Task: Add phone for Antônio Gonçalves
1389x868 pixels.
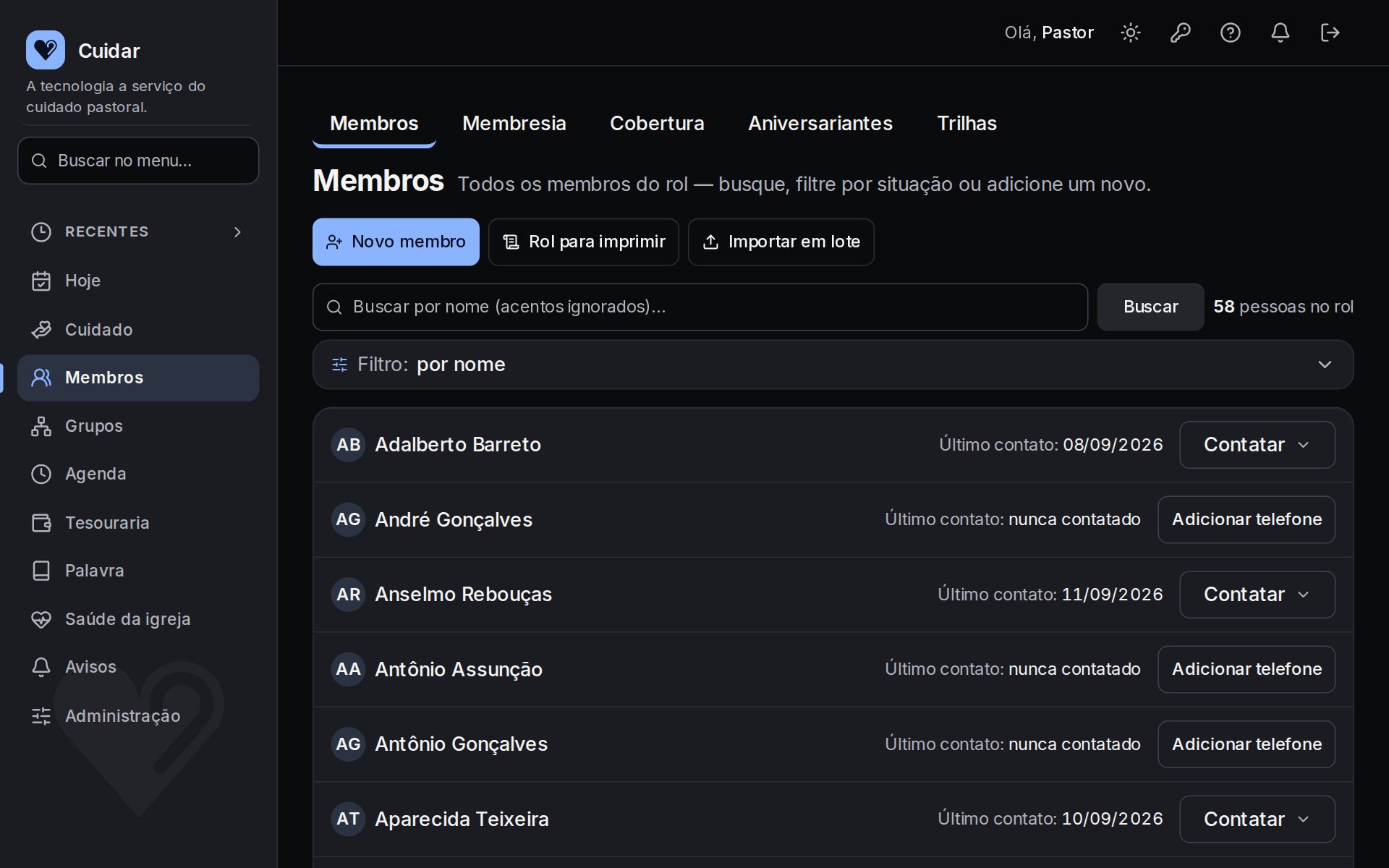Action: pyautogui.click(x=1246, y=744)
